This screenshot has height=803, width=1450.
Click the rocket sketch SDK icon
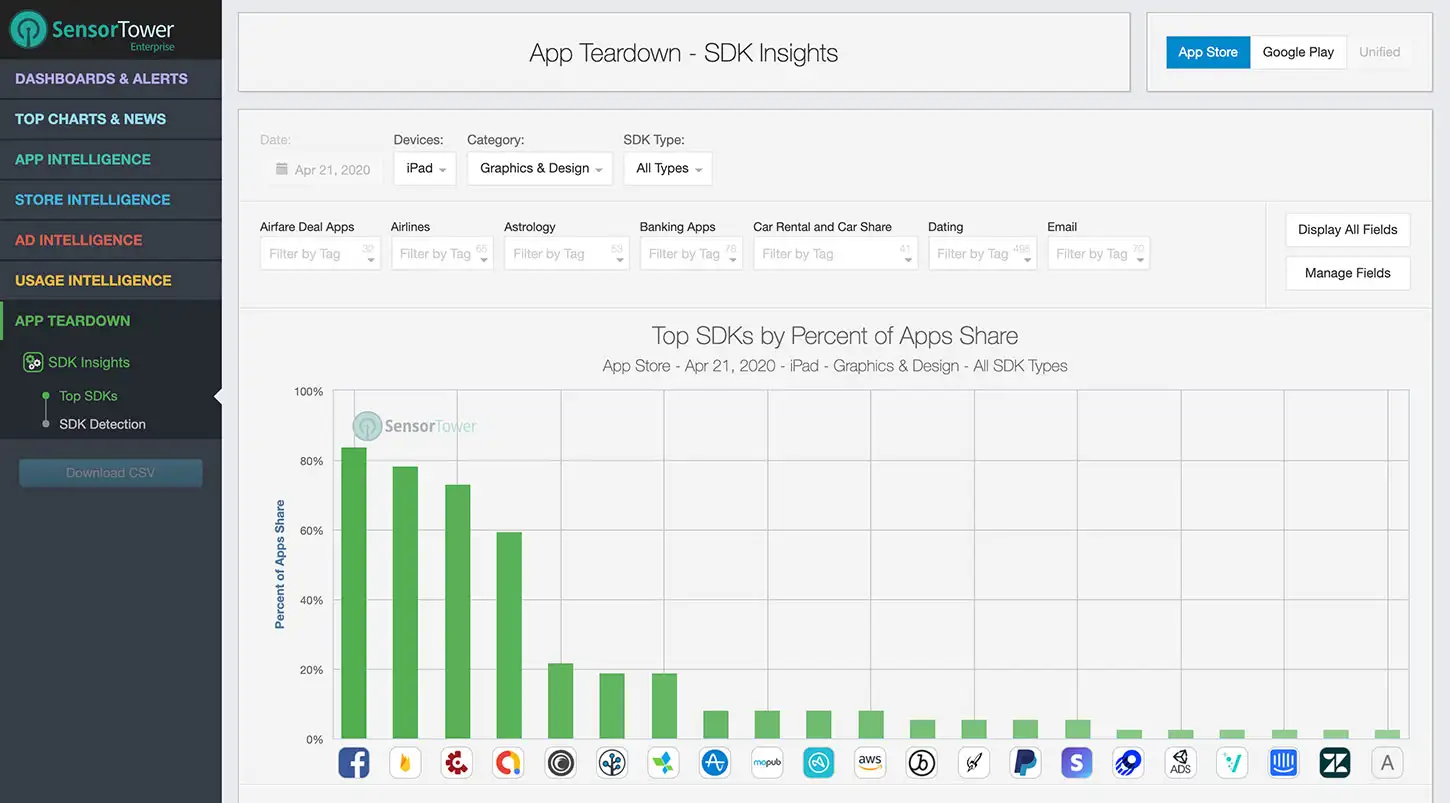(x=974, y=763)
